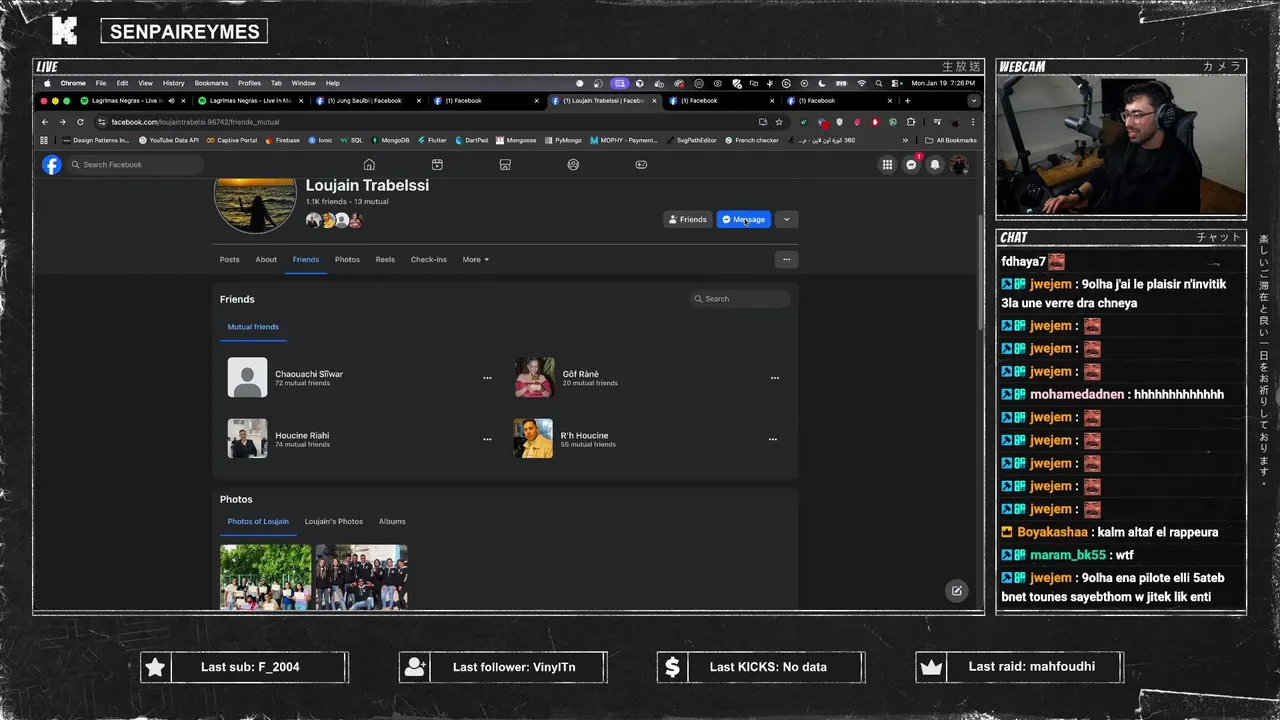Select the Photos of Loujain tab
This screenshot has height=720, width=1280.
258,521
